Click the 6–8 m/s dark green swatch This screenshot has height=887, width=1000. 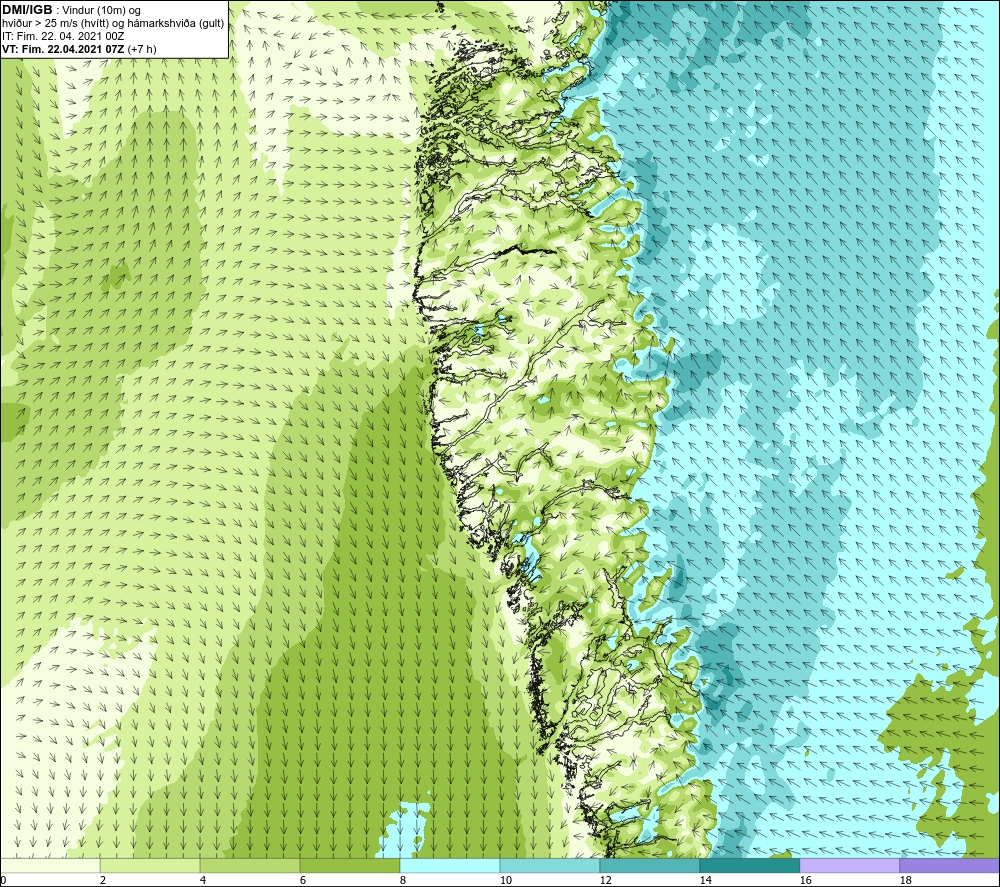point(350,865)
